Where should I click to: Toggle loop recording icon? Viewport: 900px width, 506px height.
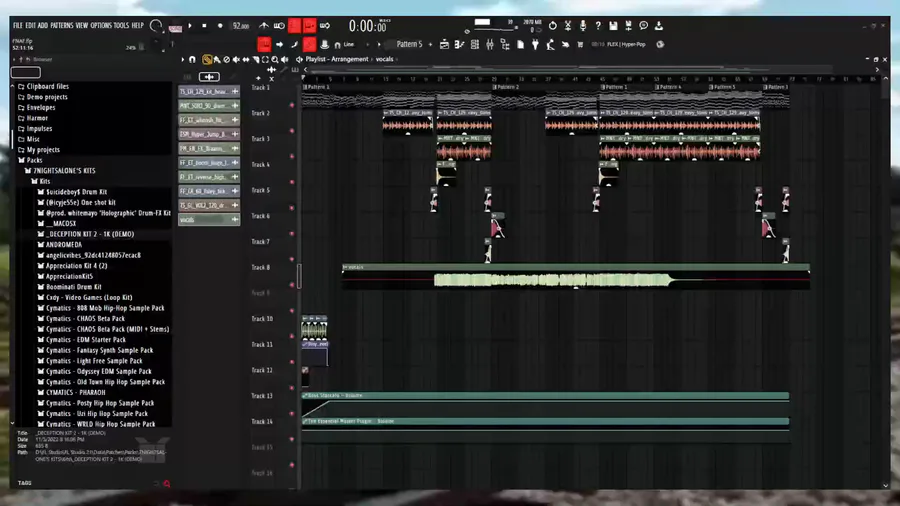(325, 26)
